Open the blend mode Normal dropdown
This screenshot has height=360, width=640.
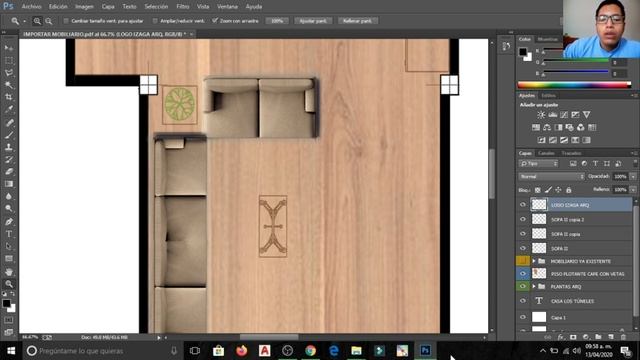tap(551, 176)
